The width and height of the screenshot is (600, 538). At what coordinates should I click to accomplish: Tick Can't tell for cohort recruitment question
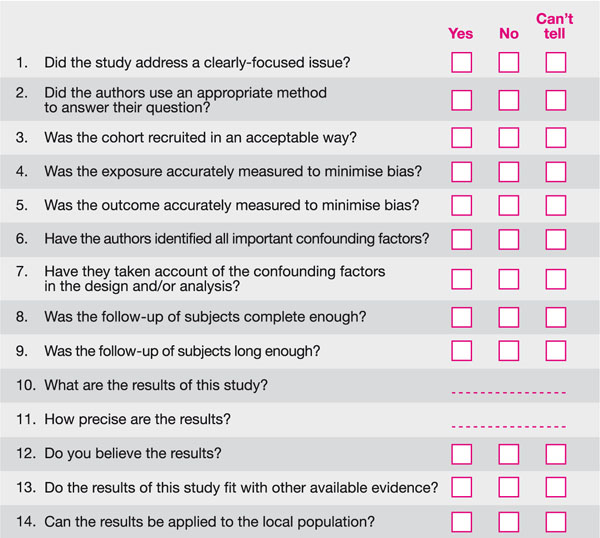[556, 136]
